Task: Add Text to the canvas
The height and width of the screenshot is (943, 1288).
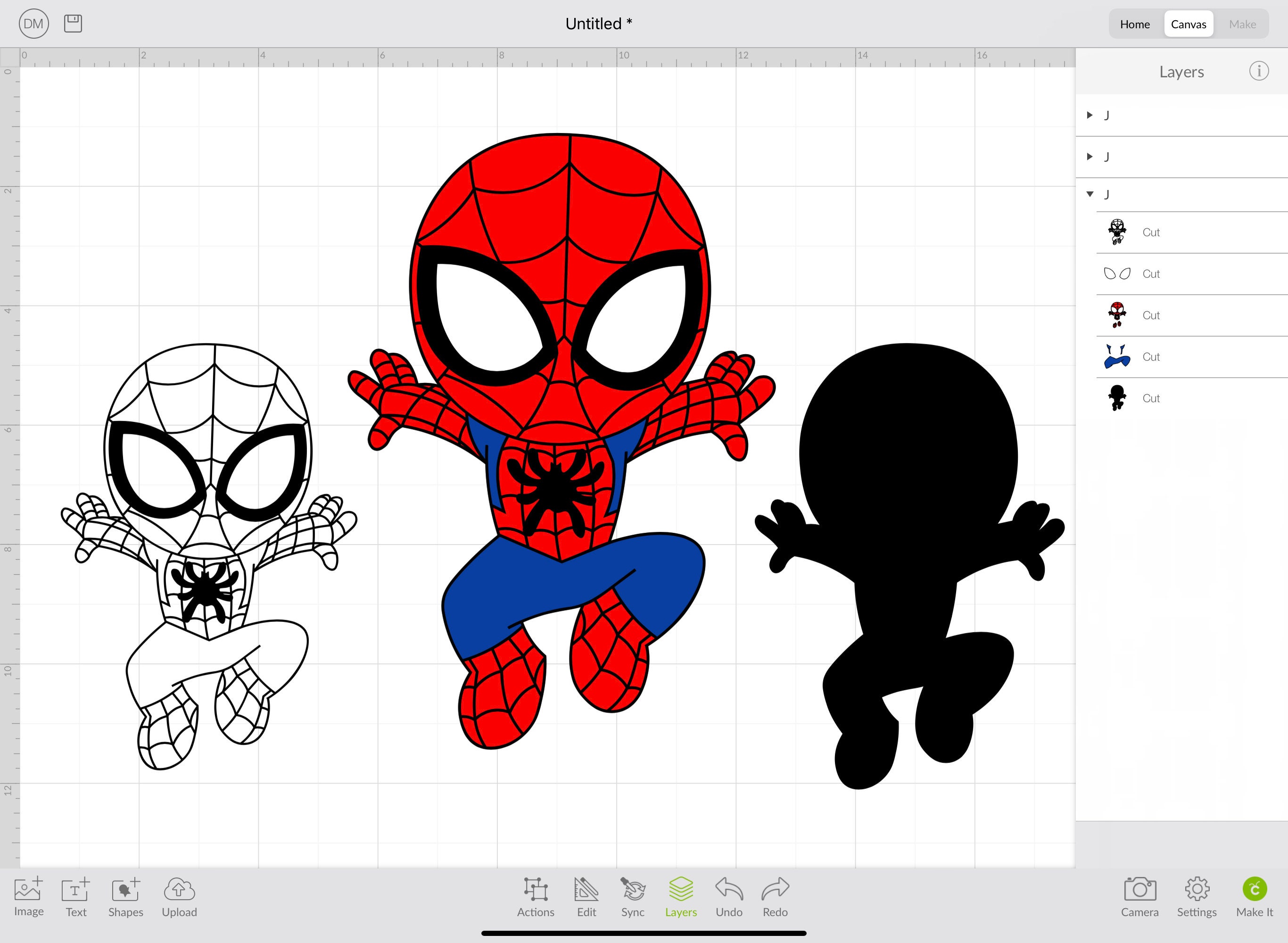Action: tap(76, 897)
